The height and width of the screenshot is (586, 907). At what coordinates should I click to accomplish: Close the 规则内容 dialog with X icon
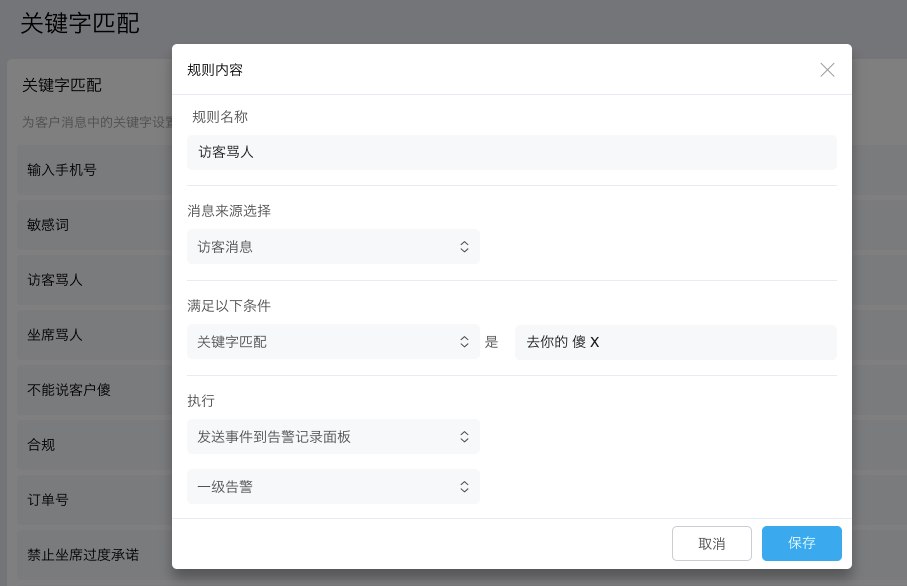[x=827, y=70]
